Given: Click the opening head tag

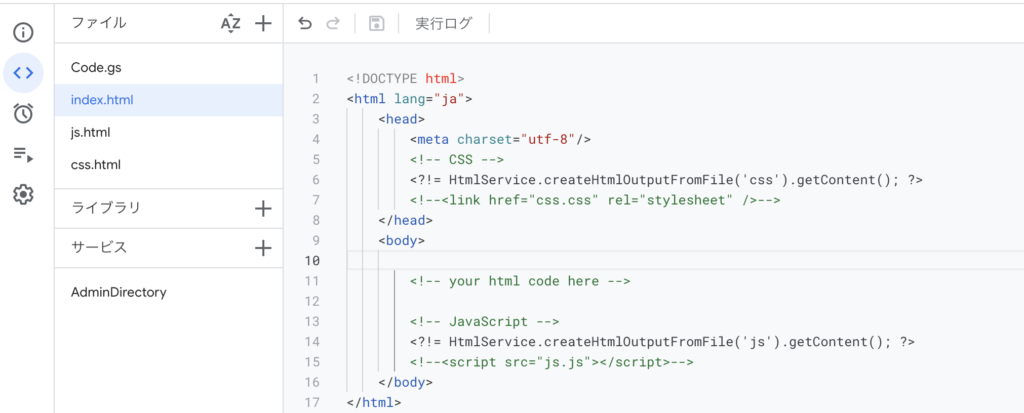Looking at the screenshot, I should pos(402,120).
